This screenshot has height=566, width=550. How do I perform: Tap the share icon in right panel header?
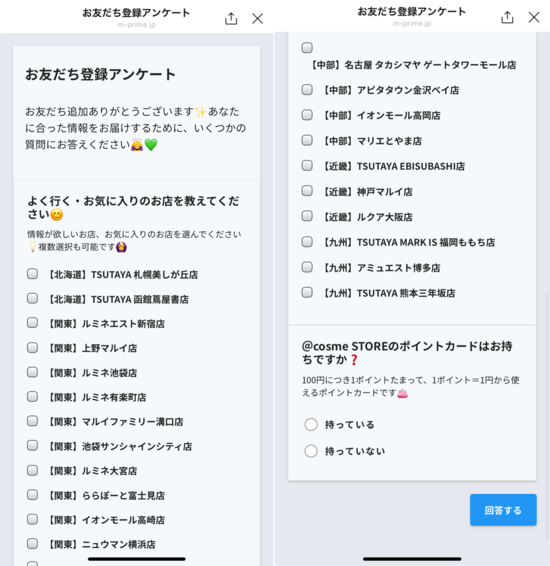click(507, 17)
